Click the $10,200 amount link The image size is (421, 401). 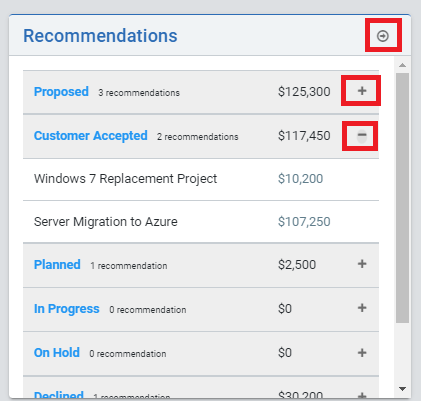click(300, 179)
